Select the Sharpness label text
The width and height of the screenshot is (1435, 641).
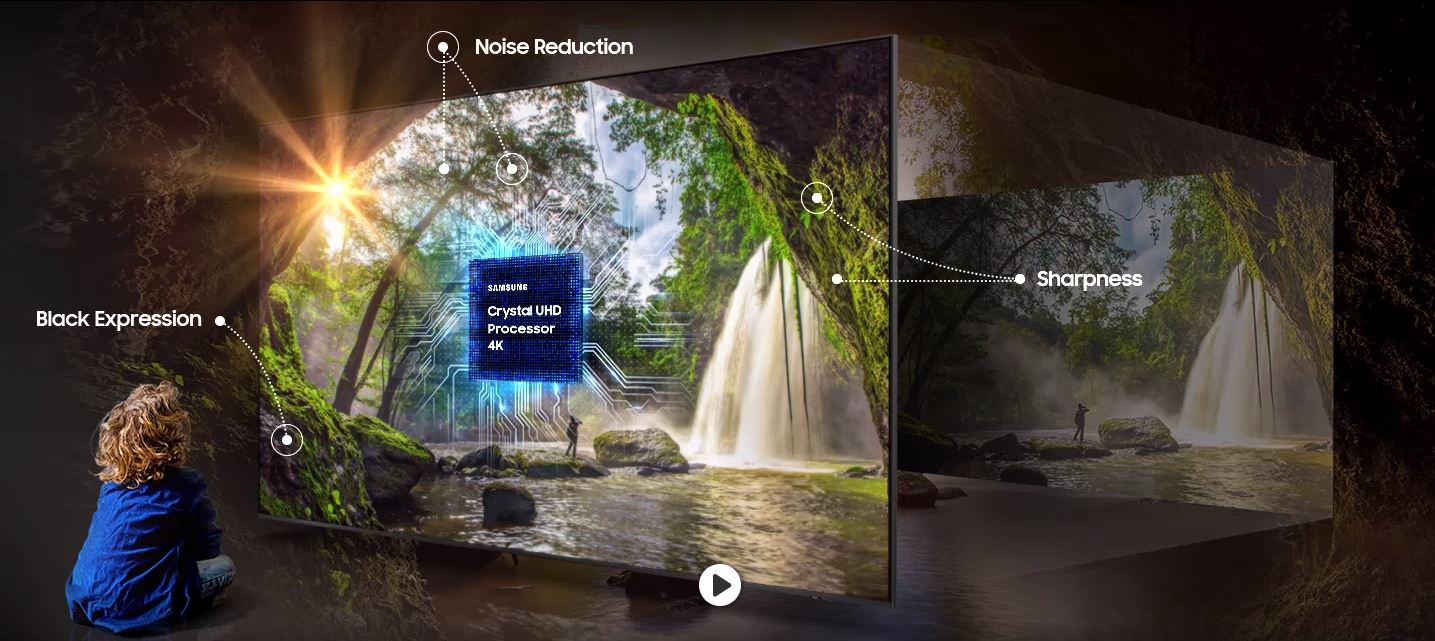[x=1089, y=279]
